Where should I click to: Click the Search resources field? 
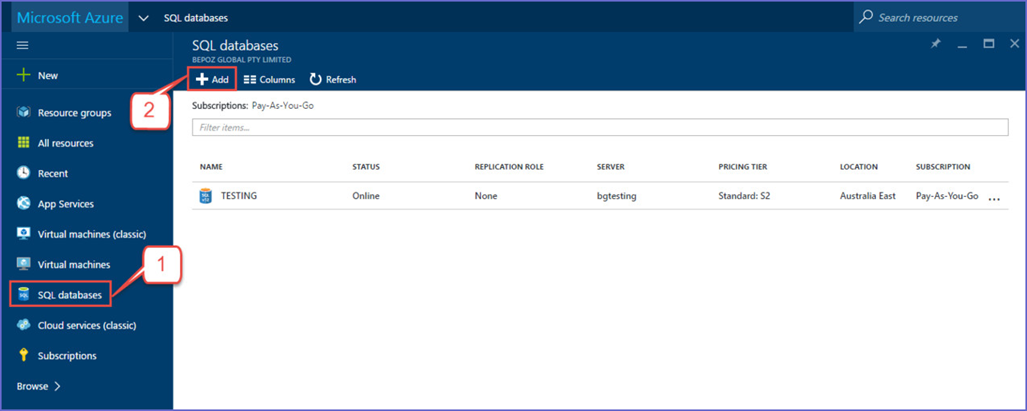tap(940, 18)
